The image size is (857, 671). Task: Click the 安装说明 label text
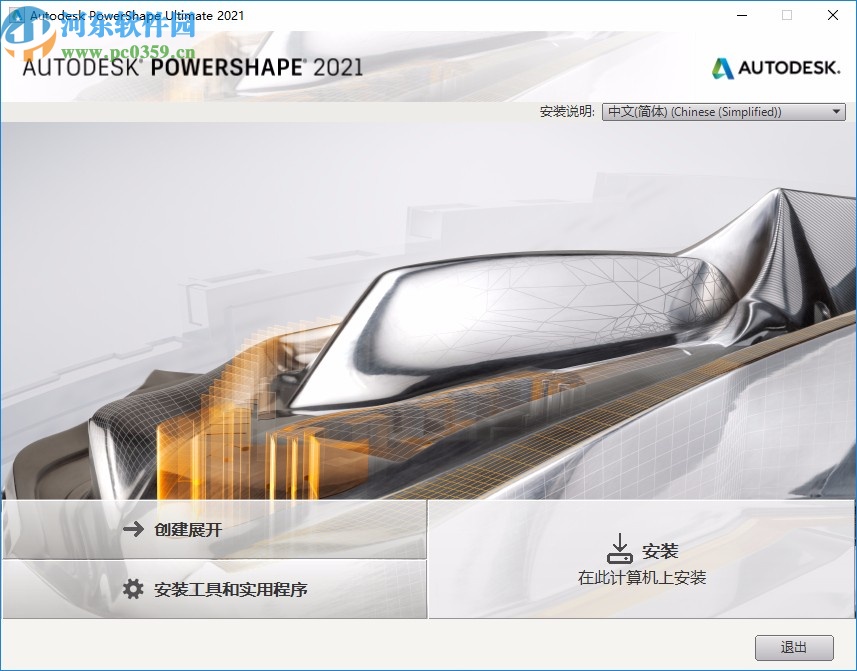coord(565,111)
